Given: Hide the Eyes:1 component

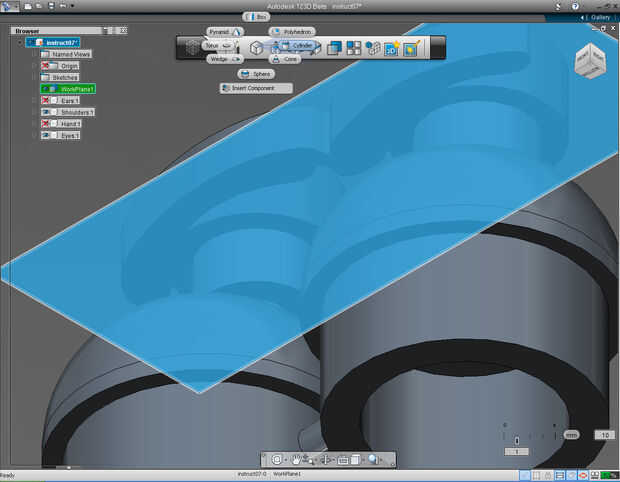Looking at the screenshot, I should [45, 136].
